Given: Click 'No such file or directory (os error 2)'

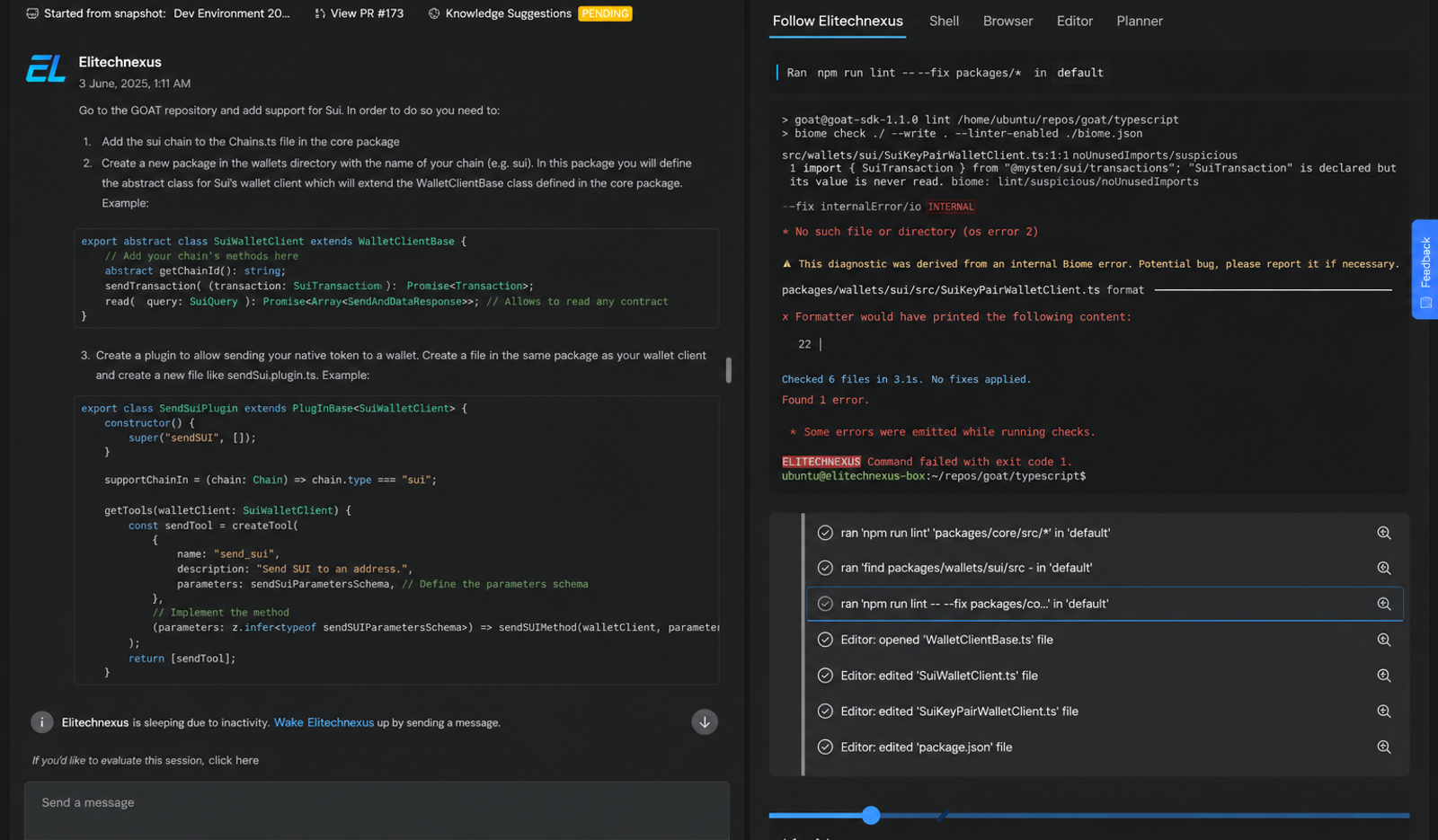Looking at the screenshot, I should coord(916,232).
